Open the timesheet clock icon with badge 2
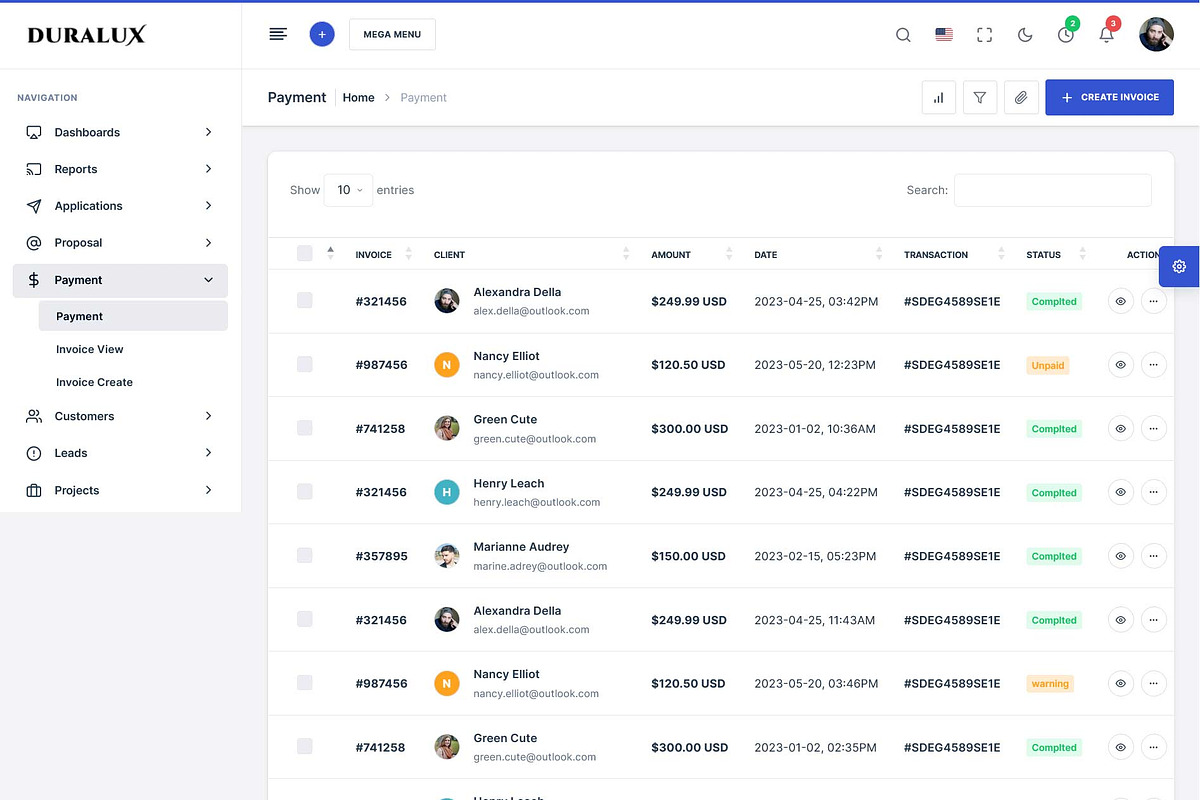 tap(1066, 35)
